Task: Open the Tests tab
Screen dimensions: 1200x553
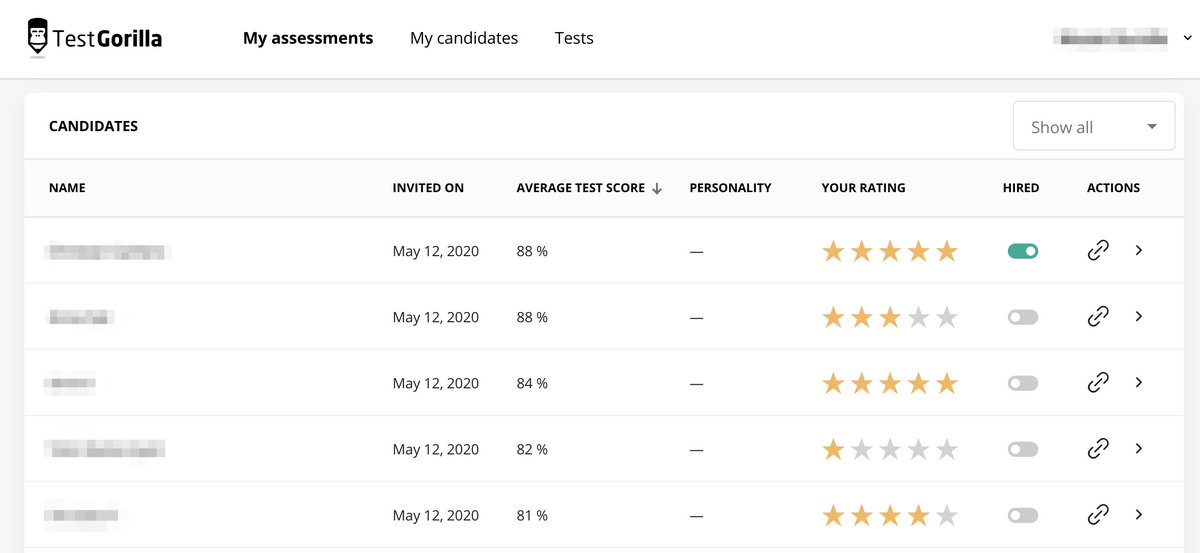Action: point(574,38)
